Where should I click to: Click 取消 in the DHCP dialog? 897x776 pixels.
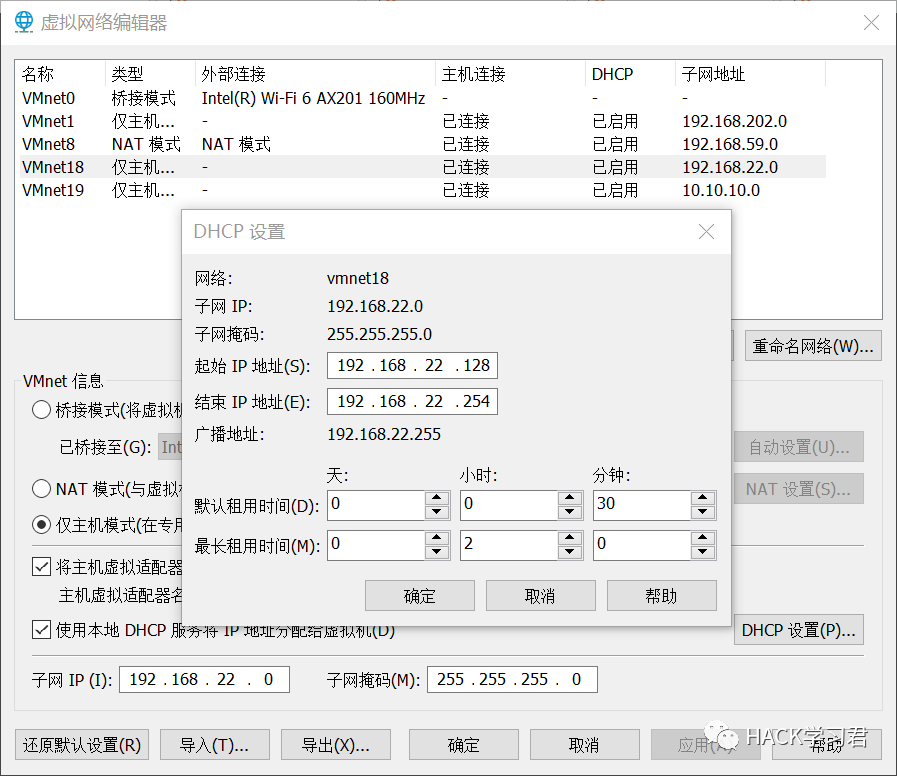click(540, 596)
